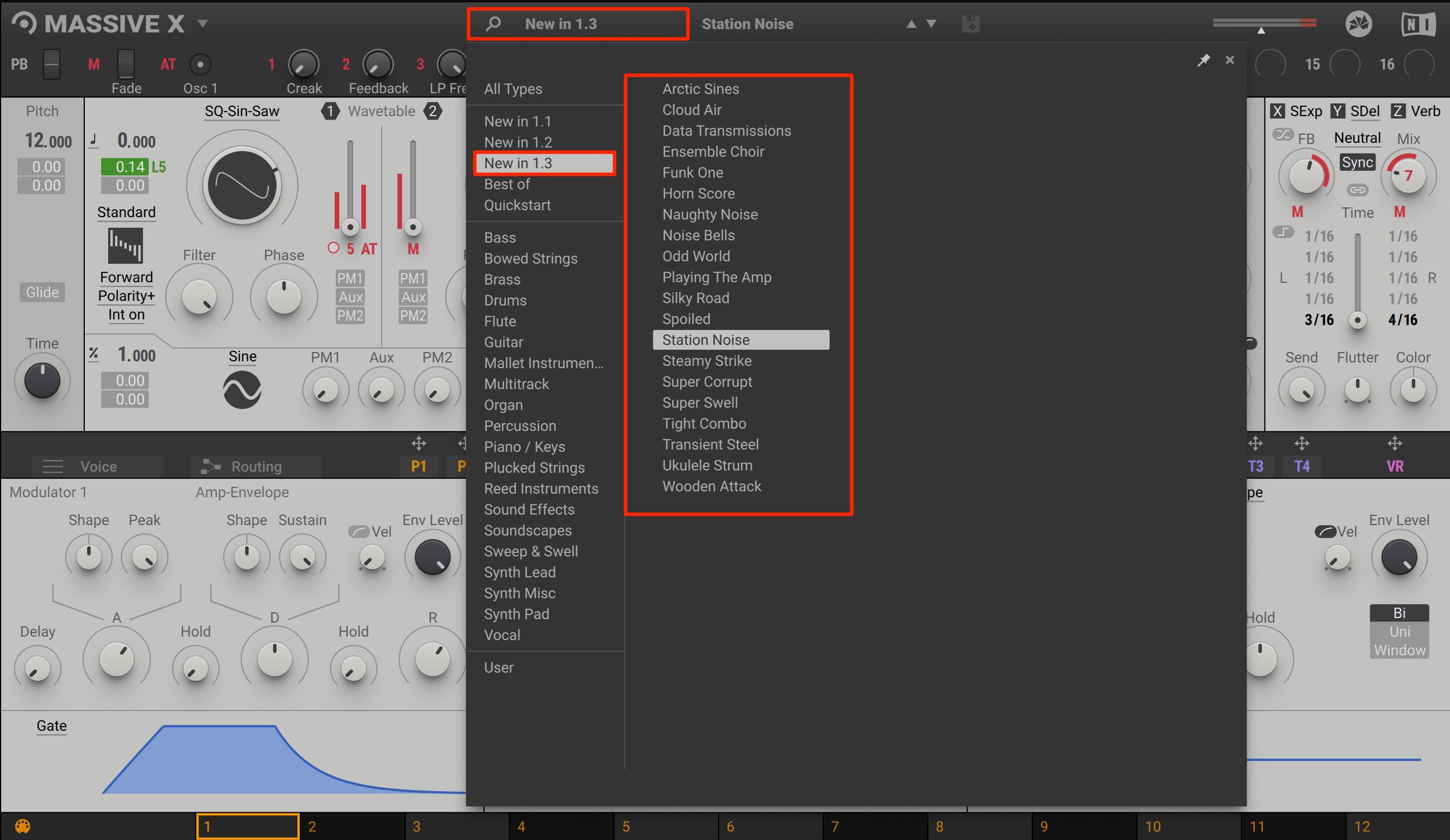Toggle the Y insert slot SDel
This screenshot has height=840, width=1450.
pos(1338,111)
